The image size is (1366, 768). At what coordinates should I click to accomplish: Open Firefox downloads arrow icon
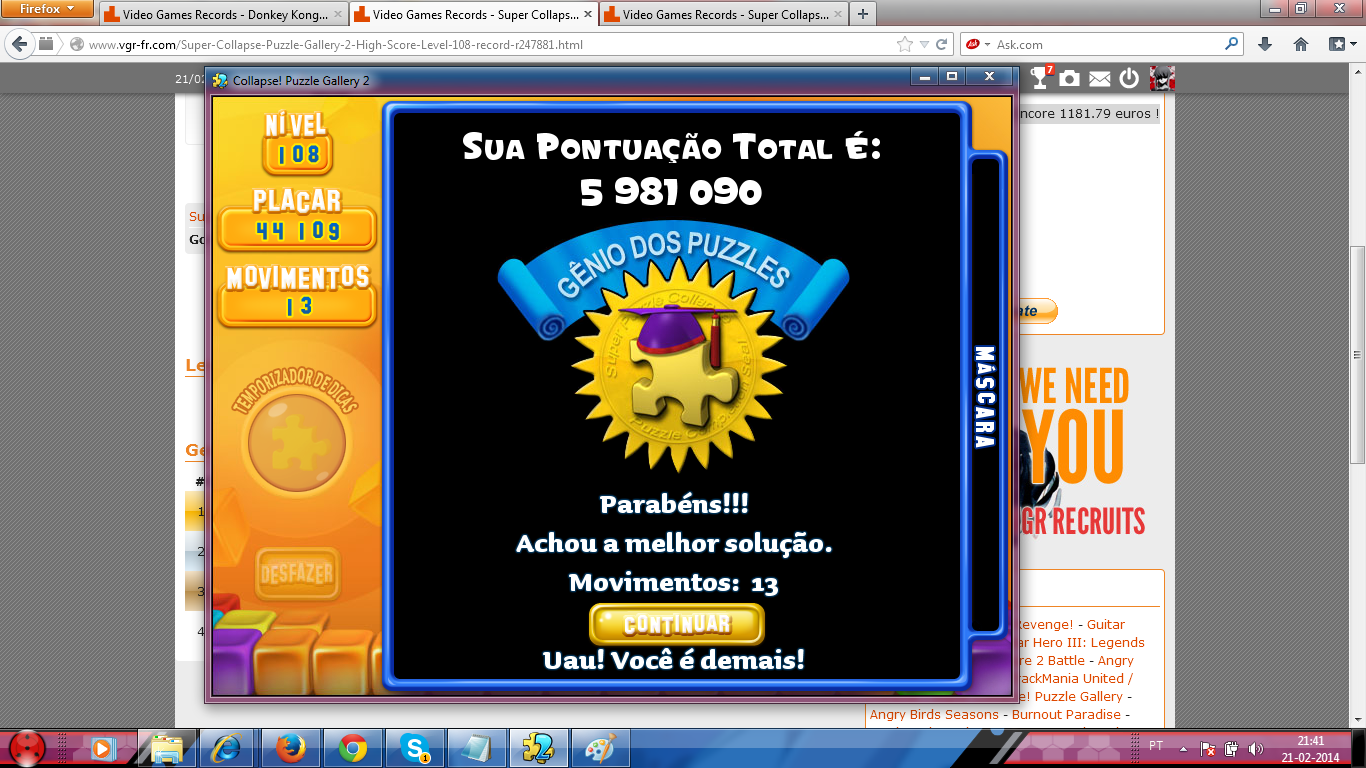[1265, 44]
